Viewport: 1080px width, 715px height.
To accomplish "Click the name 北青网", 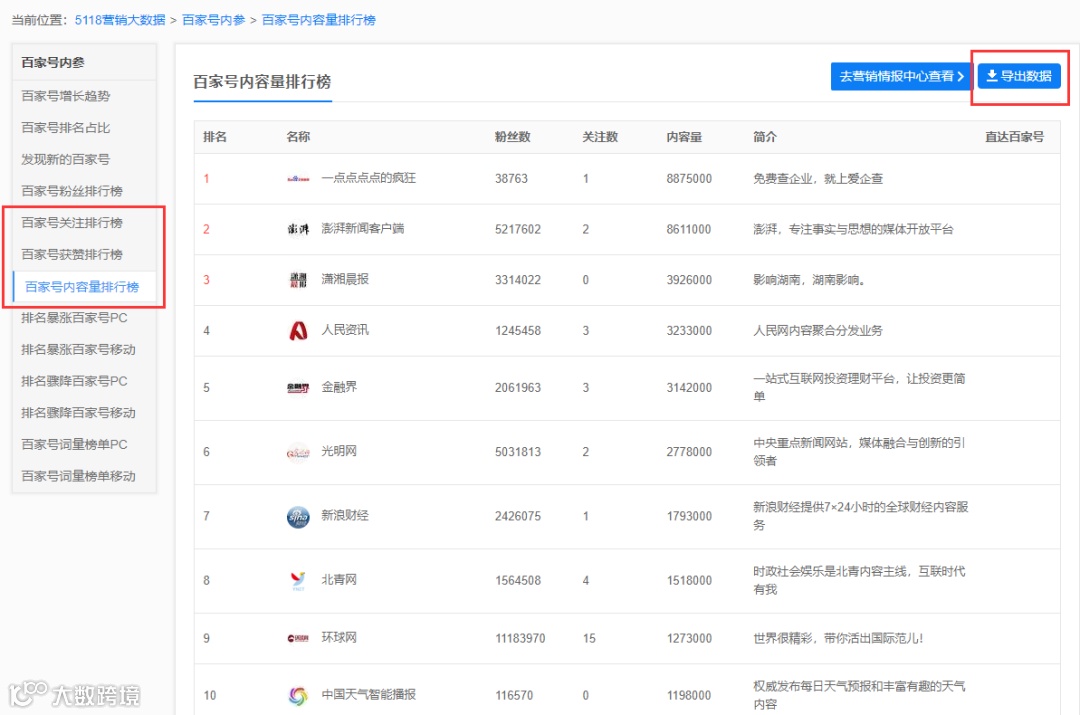I will pos(339,579).
